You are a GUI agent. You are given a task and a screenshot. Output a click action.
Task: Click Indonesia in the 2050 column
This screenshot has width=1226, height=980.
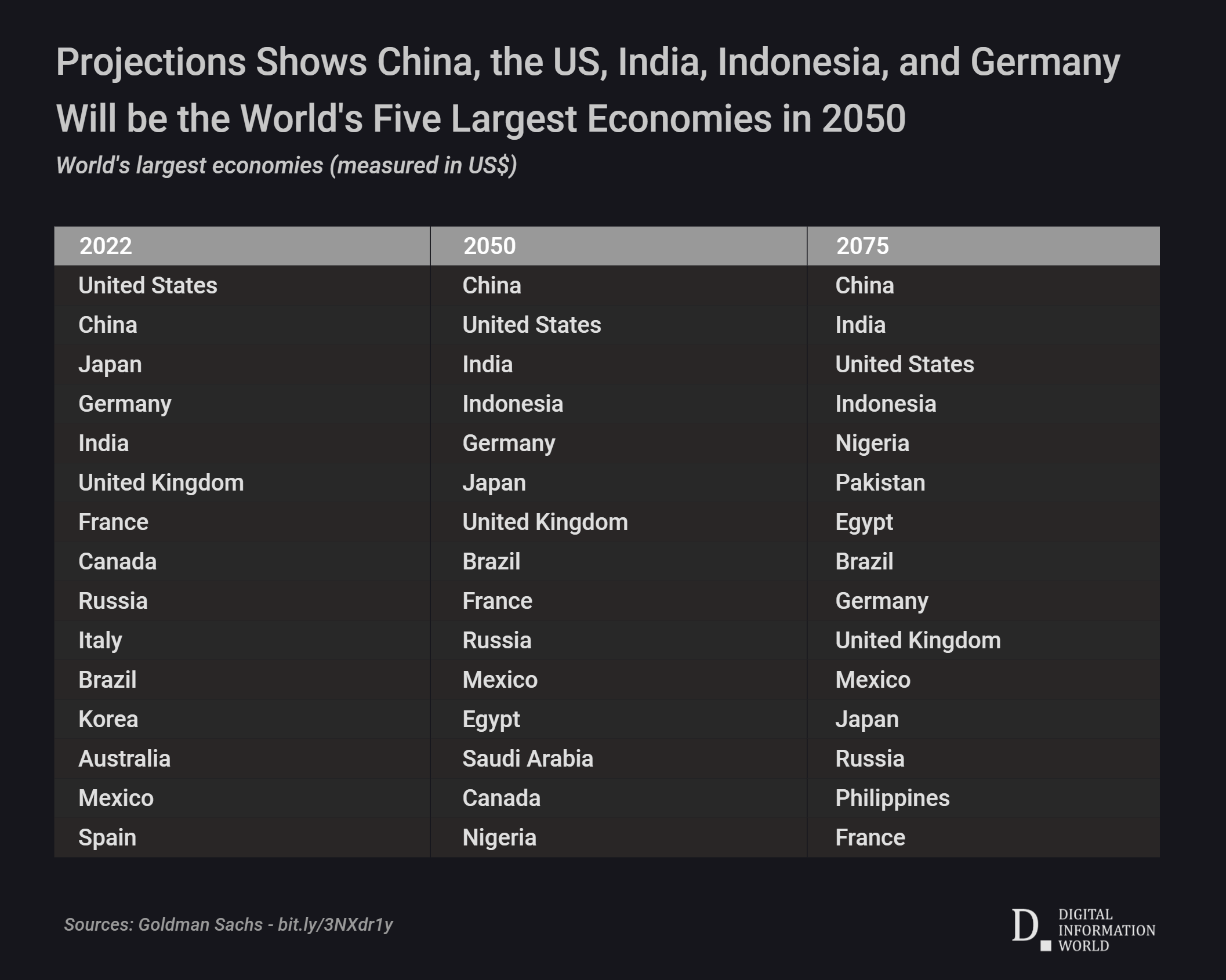coord(512,404)
